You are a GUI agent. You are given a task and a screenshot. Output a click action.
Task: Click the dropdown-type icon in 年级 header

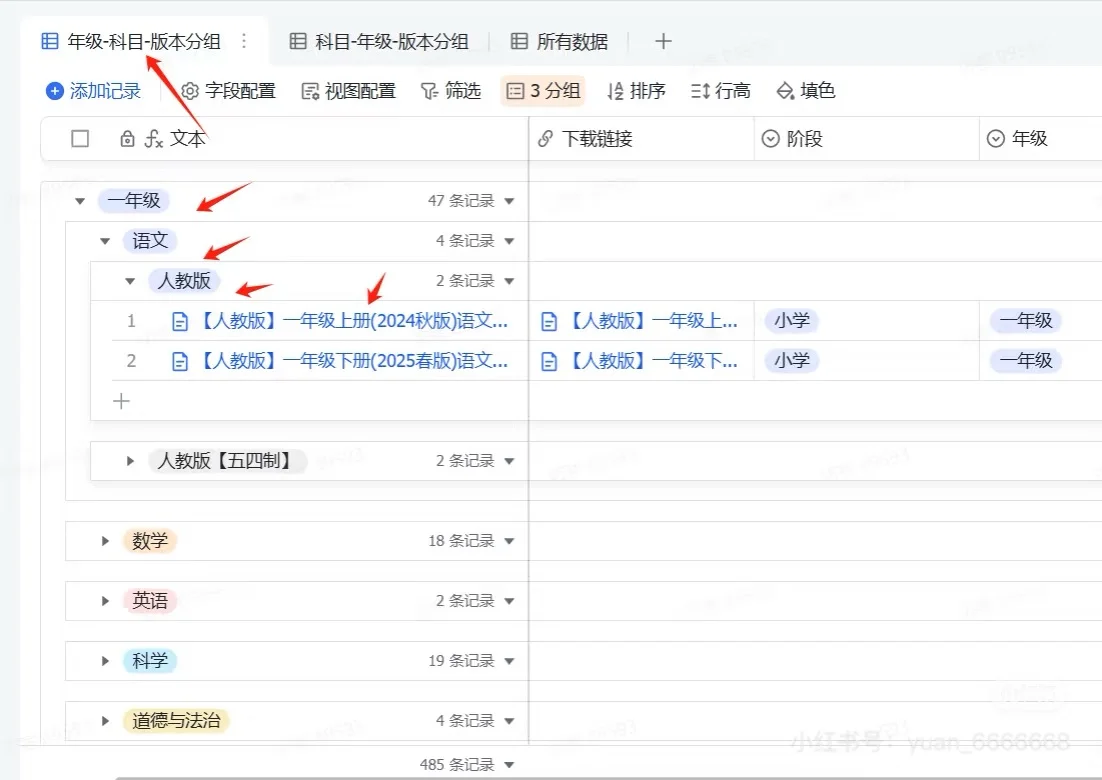[996, 138]
